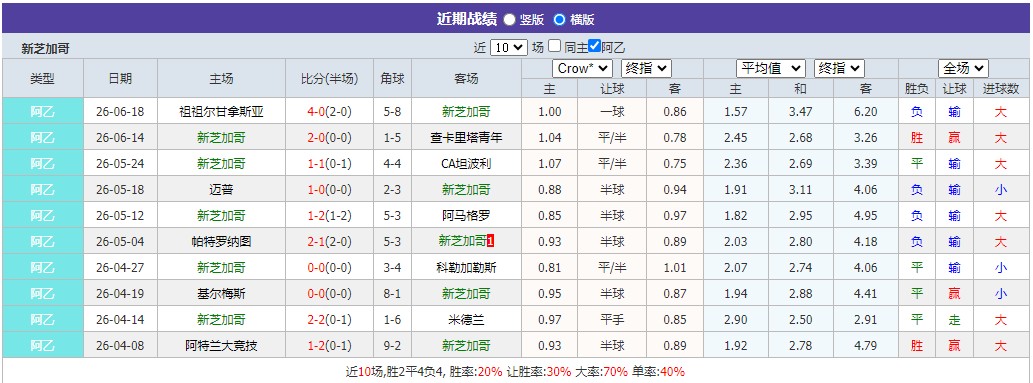This screenshot has width=1033, height=383.
Task: Open 帕特罗纳图 team link
Action: tap(221, 242)
